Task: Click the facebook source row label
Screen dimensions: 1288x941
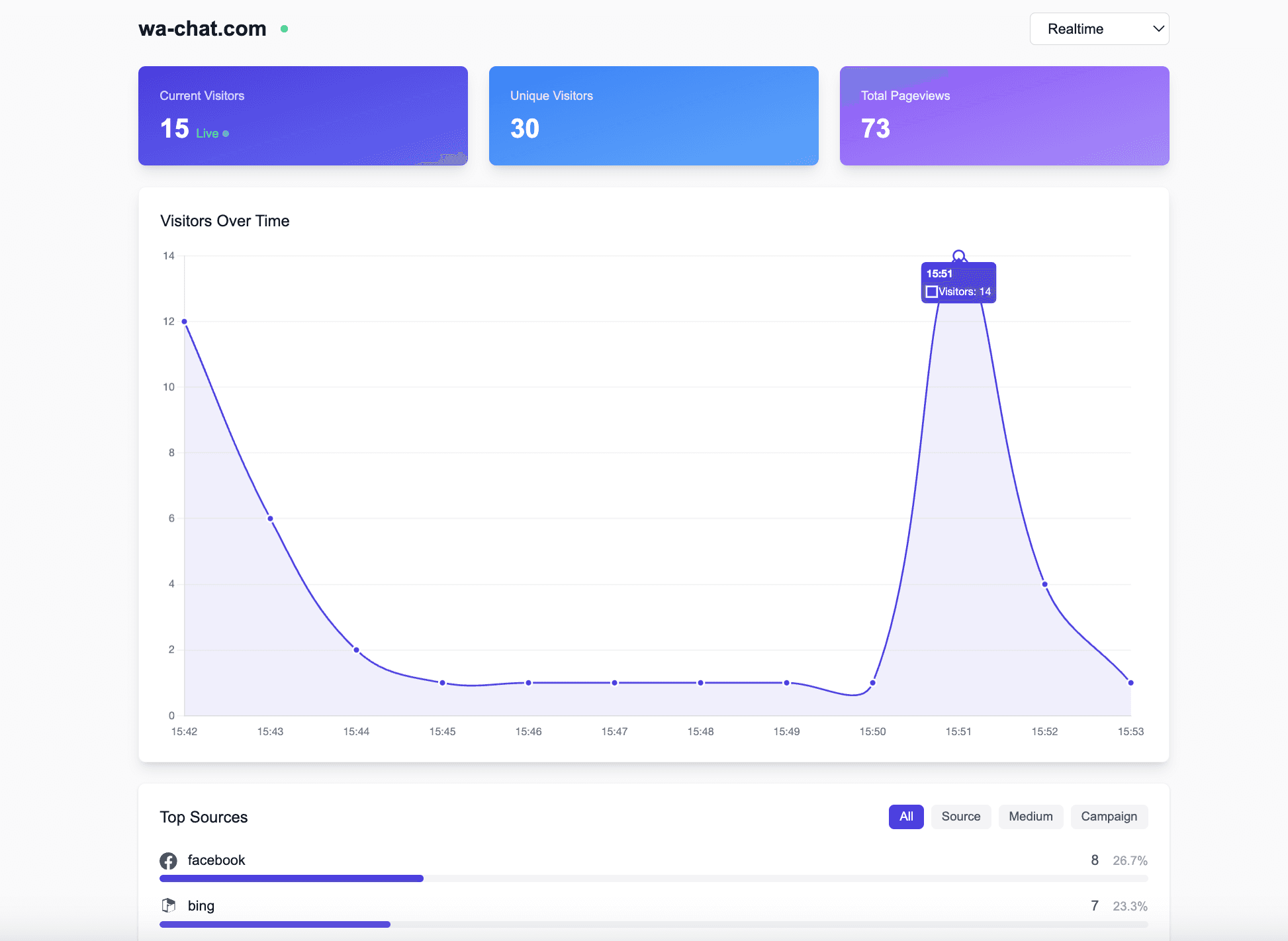Action: coord(216,860)
